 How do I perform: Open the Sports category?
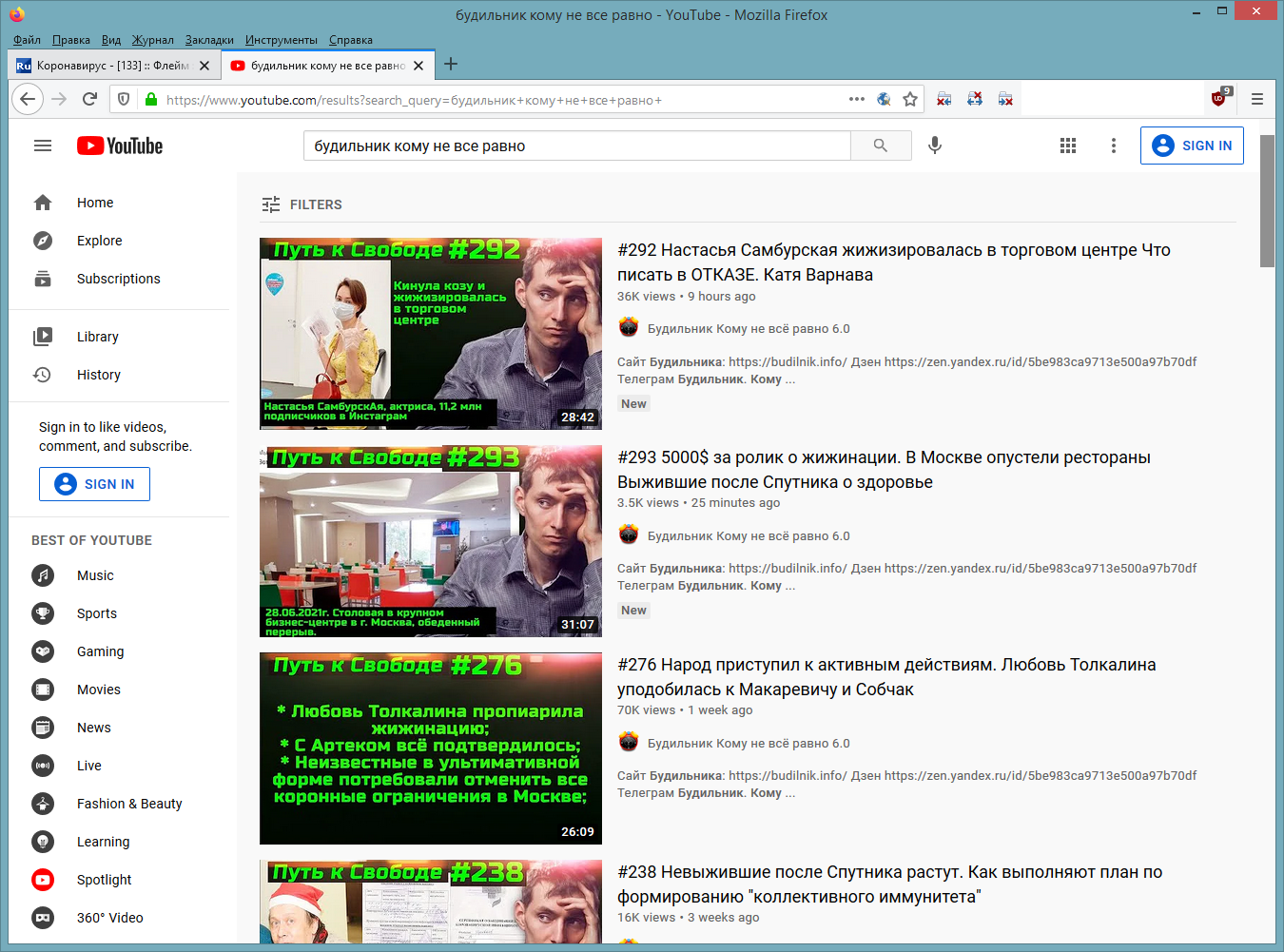pyautogui.click(x=119, y=613)
